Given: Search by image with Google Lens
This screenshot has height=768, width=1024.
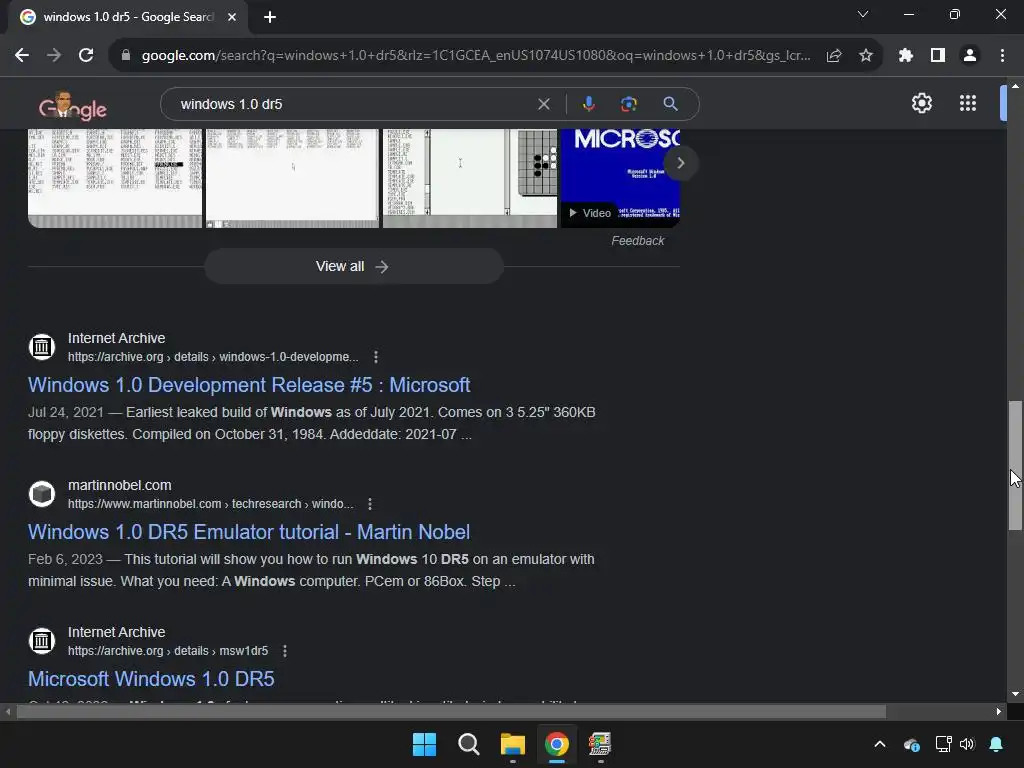Looking at the screenshot, I should tap(629, 104).
